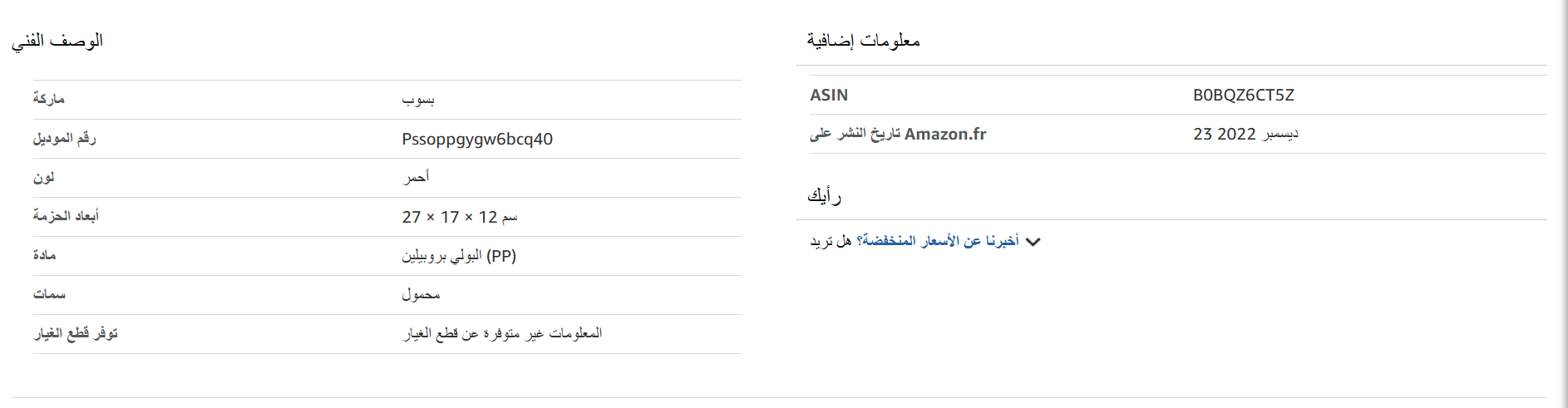Click the مادة row label

44,255
